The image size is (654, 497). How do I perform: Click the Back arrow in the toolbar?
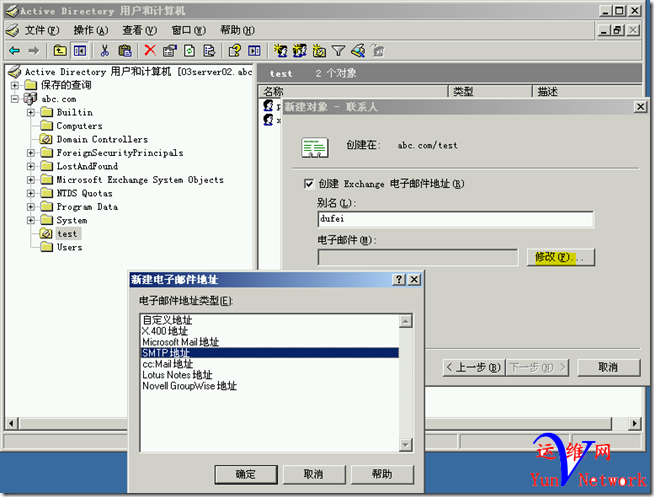click(x=14, y=51)
